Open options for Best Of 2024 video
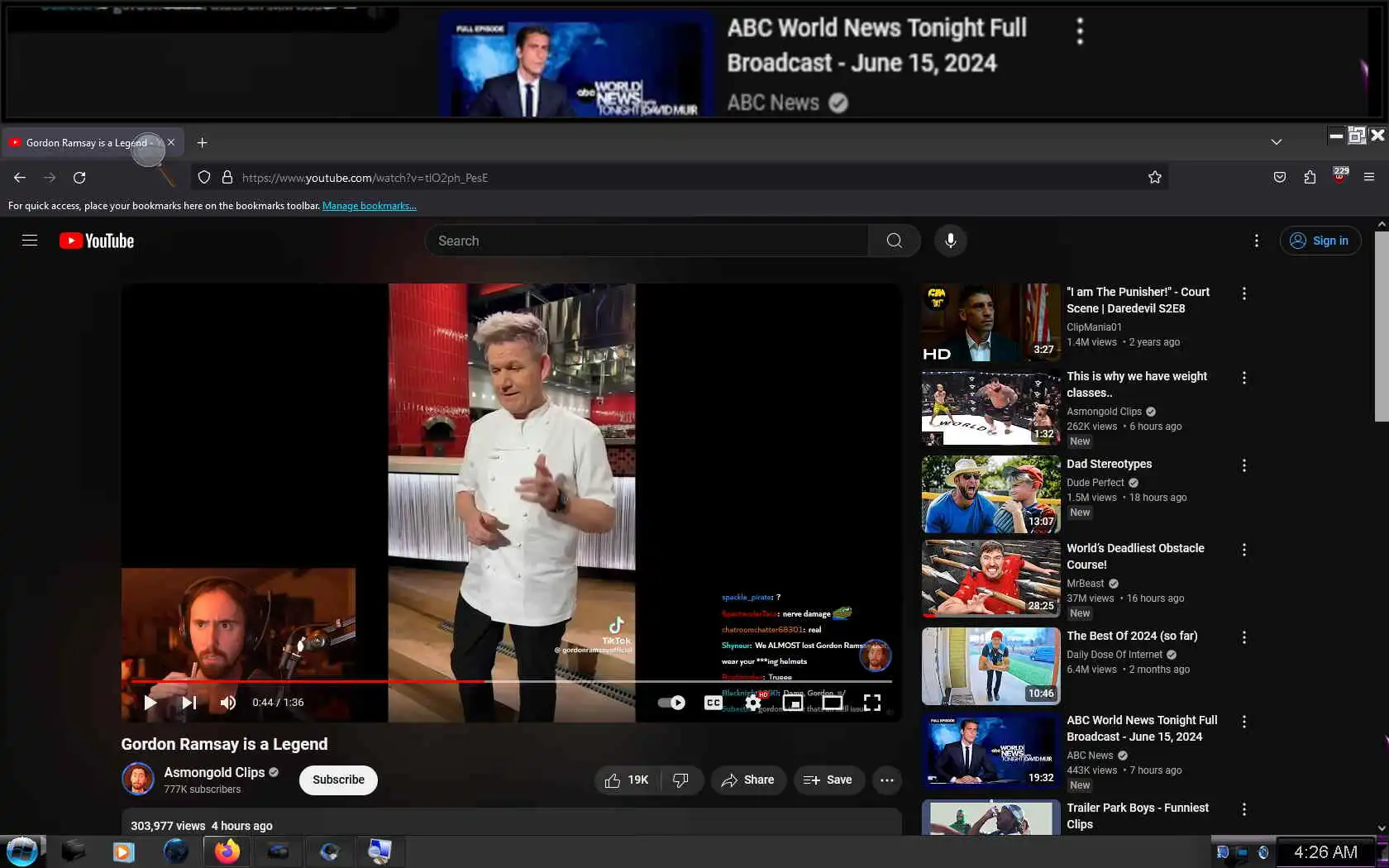The height and width of the screenshot is (868, 1389). 1244,637
